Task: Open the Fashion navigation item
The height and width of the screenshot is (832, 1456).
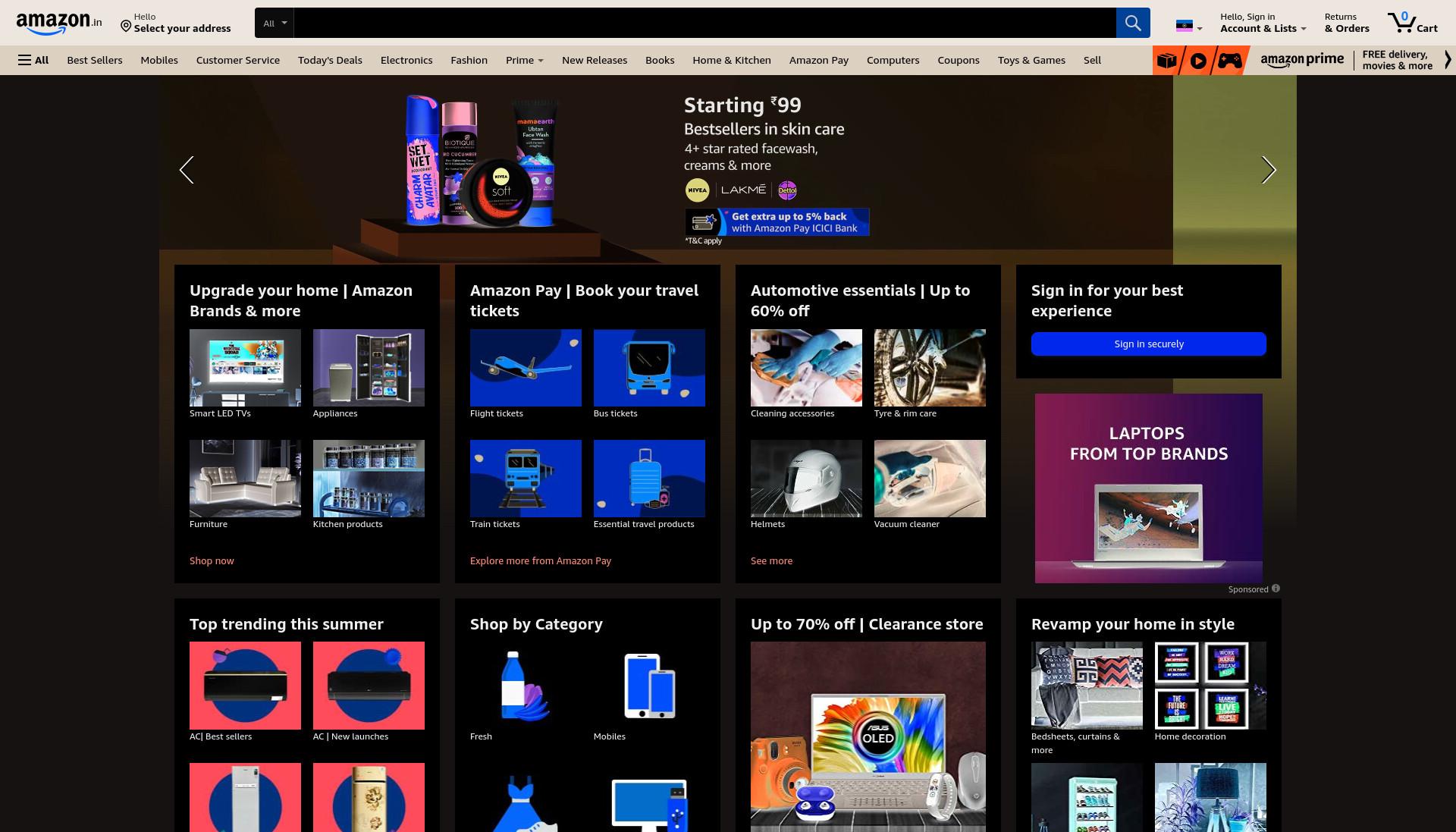Action: click(469, 60)
